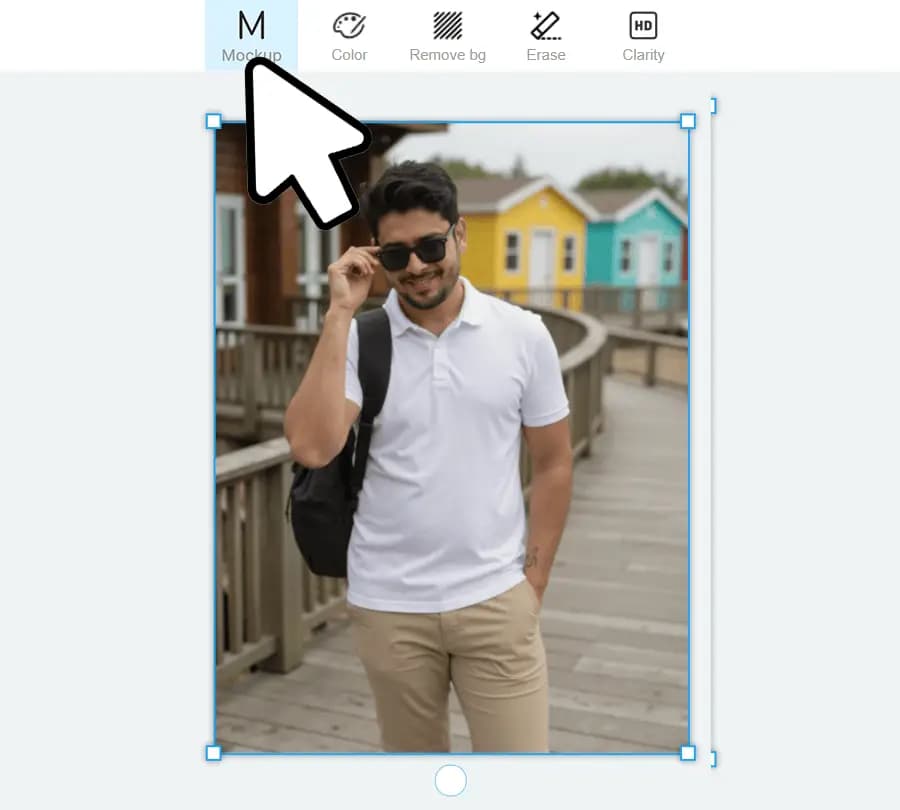Click the top-right resize handle of the photo
Viewport: 900px width, 810px height.
tap(688, 121)
